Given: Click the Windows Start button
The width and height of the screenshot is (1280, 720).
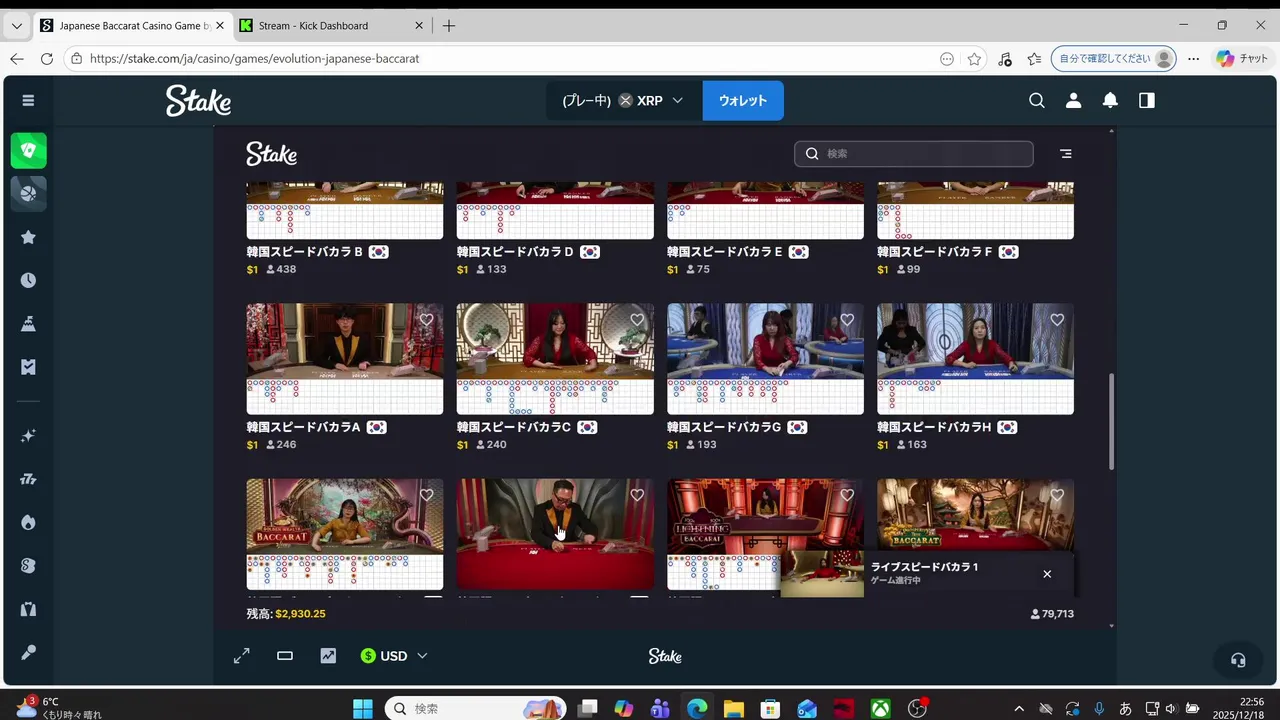Looking at the screenshot, I should (363, 709).
